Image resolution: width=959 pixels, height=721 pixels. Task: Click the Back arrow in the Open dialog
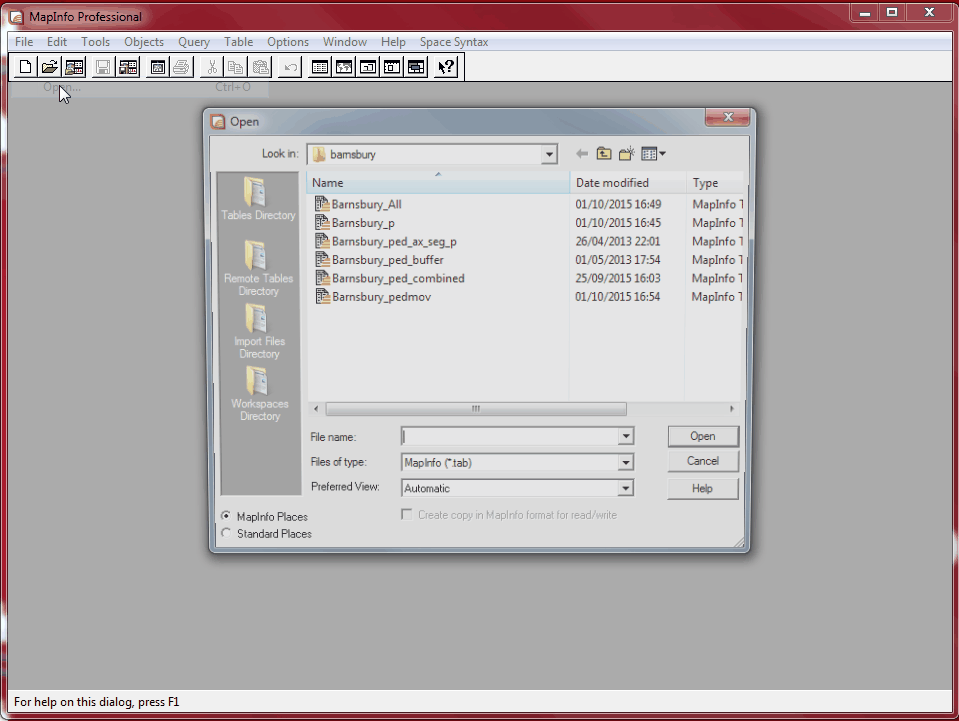tap(582, 154)
